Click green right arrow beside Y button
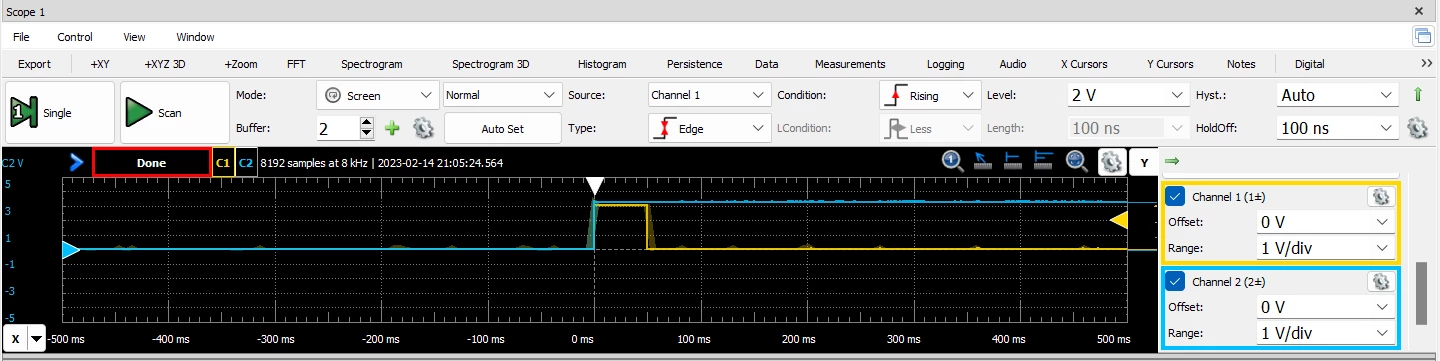The image size is (1440, 361). 1172,161
